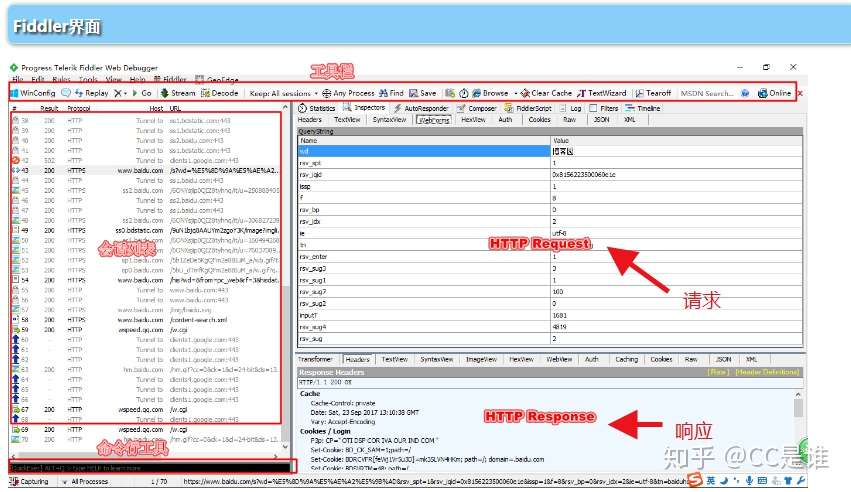Screen dimensions: 851x492
Task: Toggle the Online status indicator
Action: tap(774, 93)
